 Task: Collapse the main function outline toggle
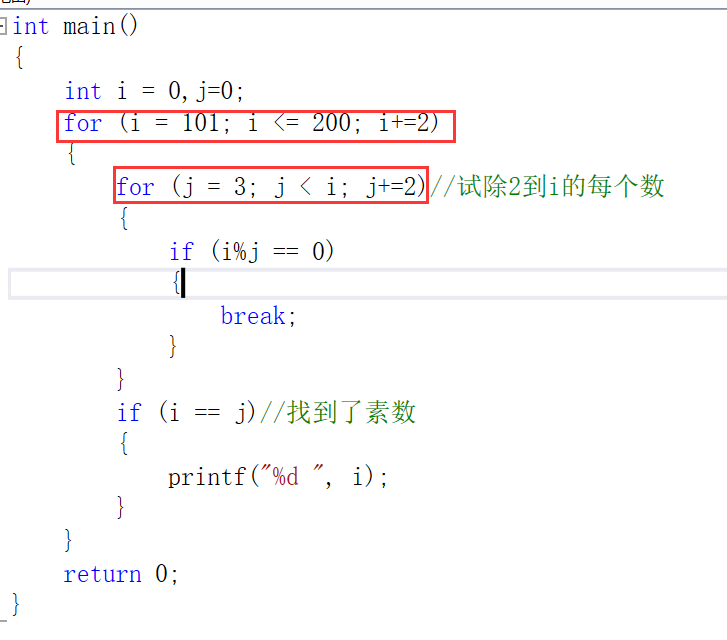point(3,26)
